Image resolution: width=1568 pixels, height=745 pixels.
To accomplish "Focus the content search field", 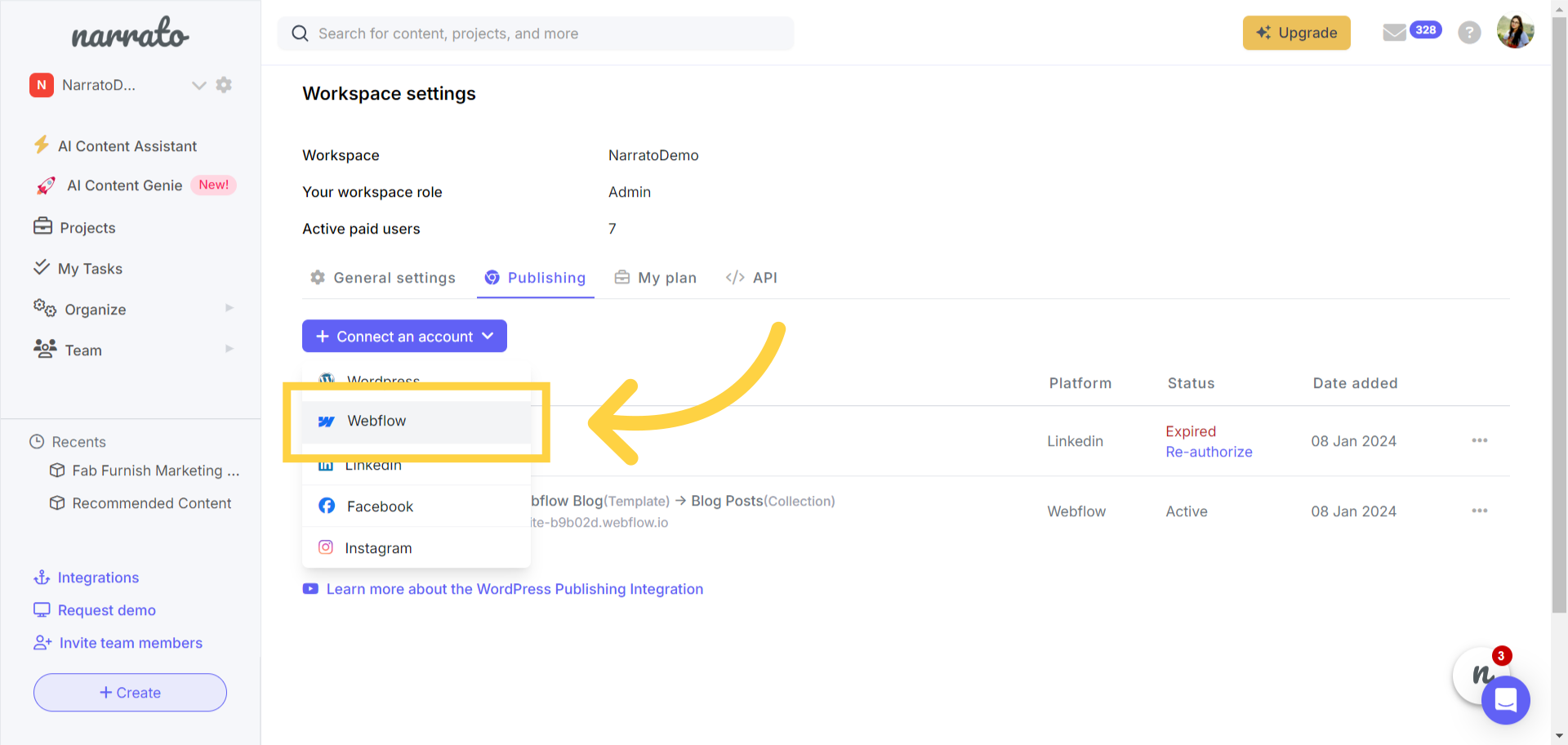I will click(x=536, y=33).
